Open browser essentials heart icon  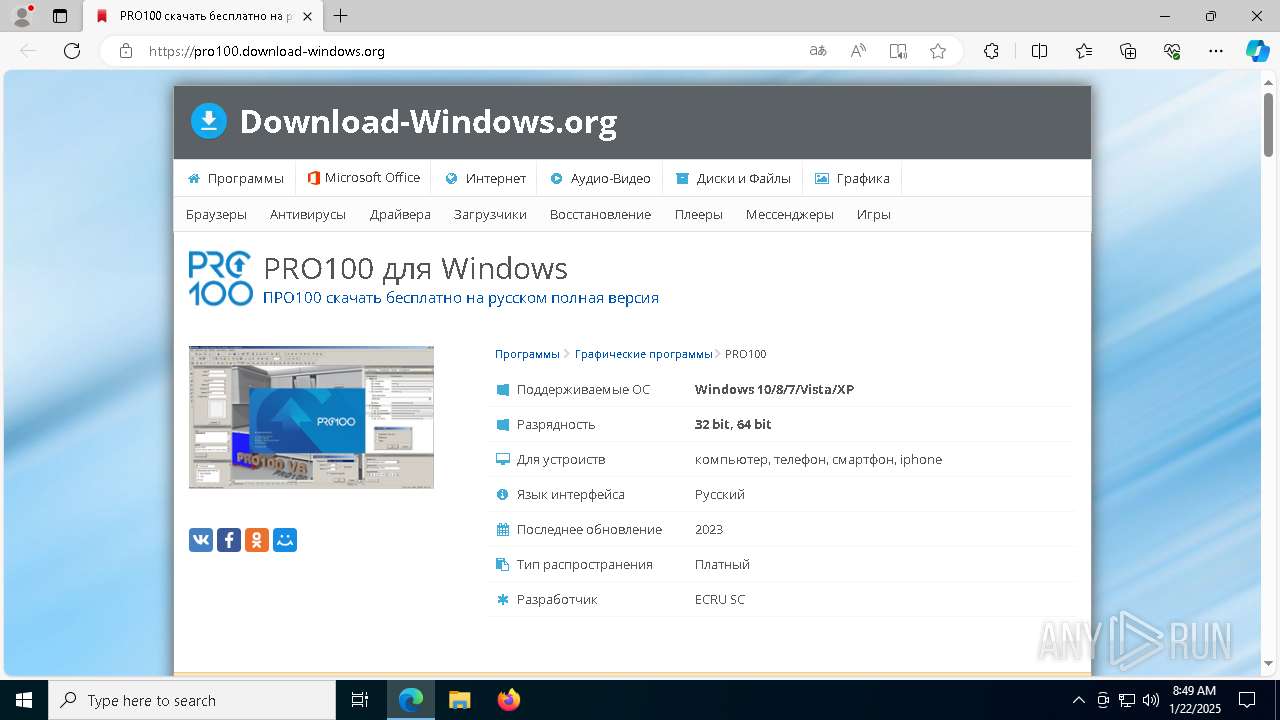[x=1172, y=51]
